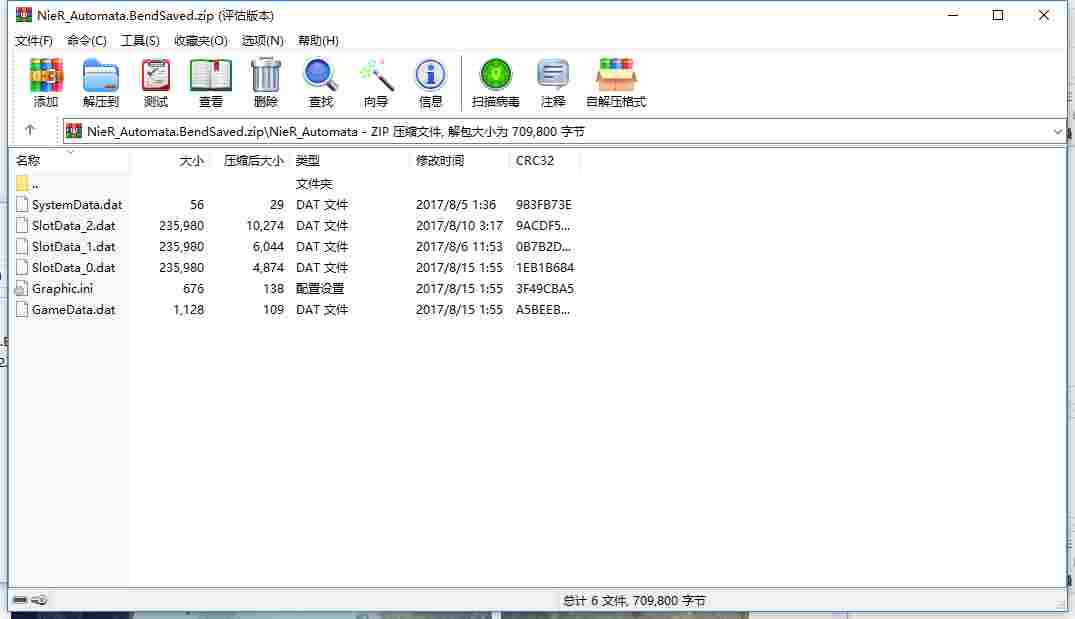Select SlotData_1.dat file name
1075x619 pixels.
73,246
